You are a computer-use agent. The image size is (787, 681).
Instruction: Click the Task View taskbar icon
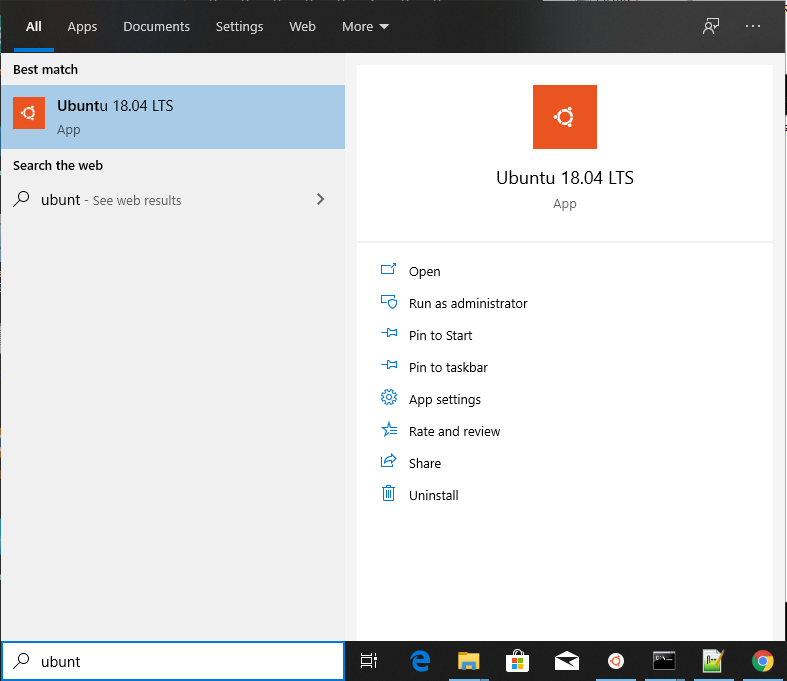click(369, 661)
